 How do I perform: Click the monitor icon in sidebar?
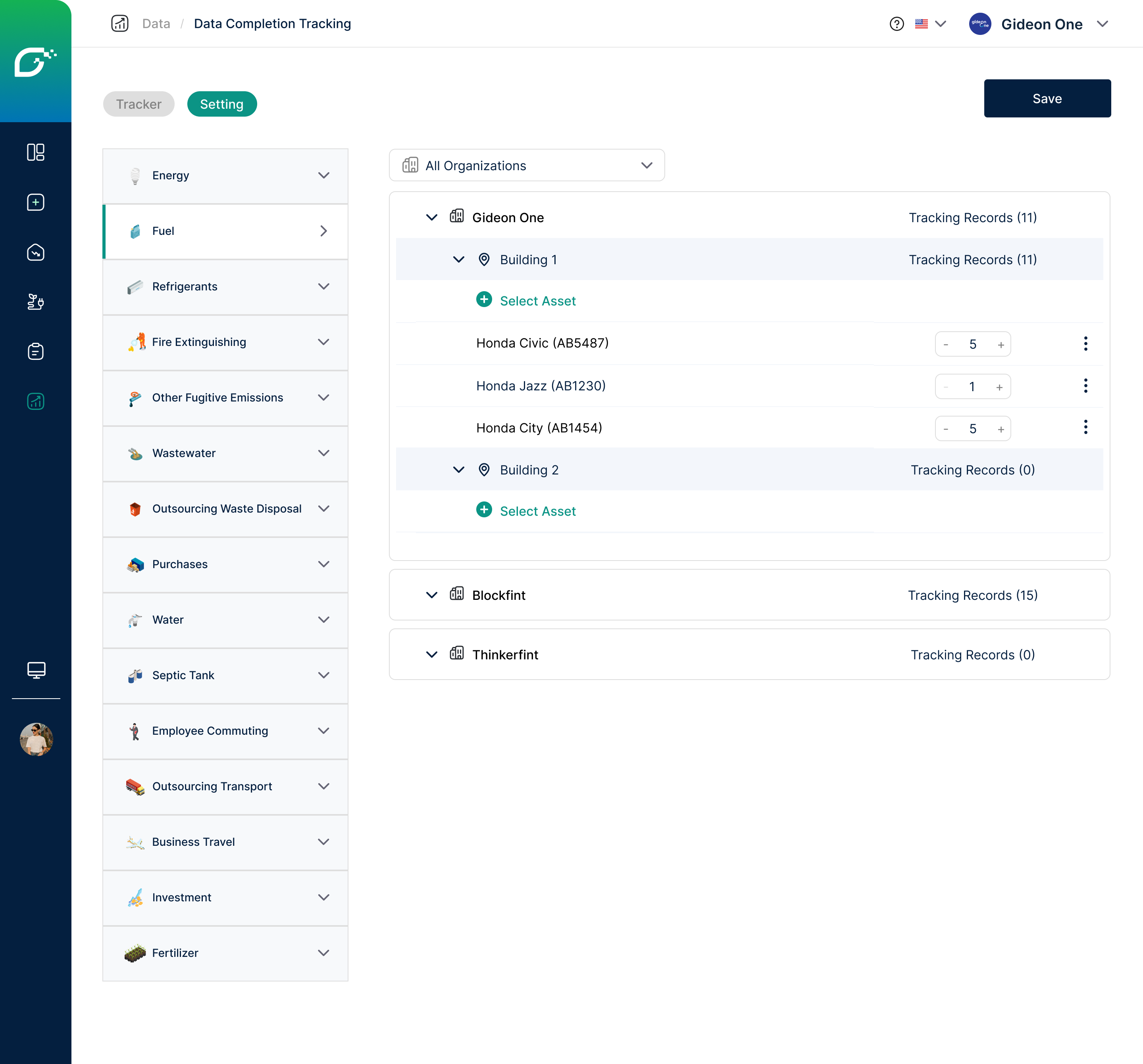click(36, 670)
